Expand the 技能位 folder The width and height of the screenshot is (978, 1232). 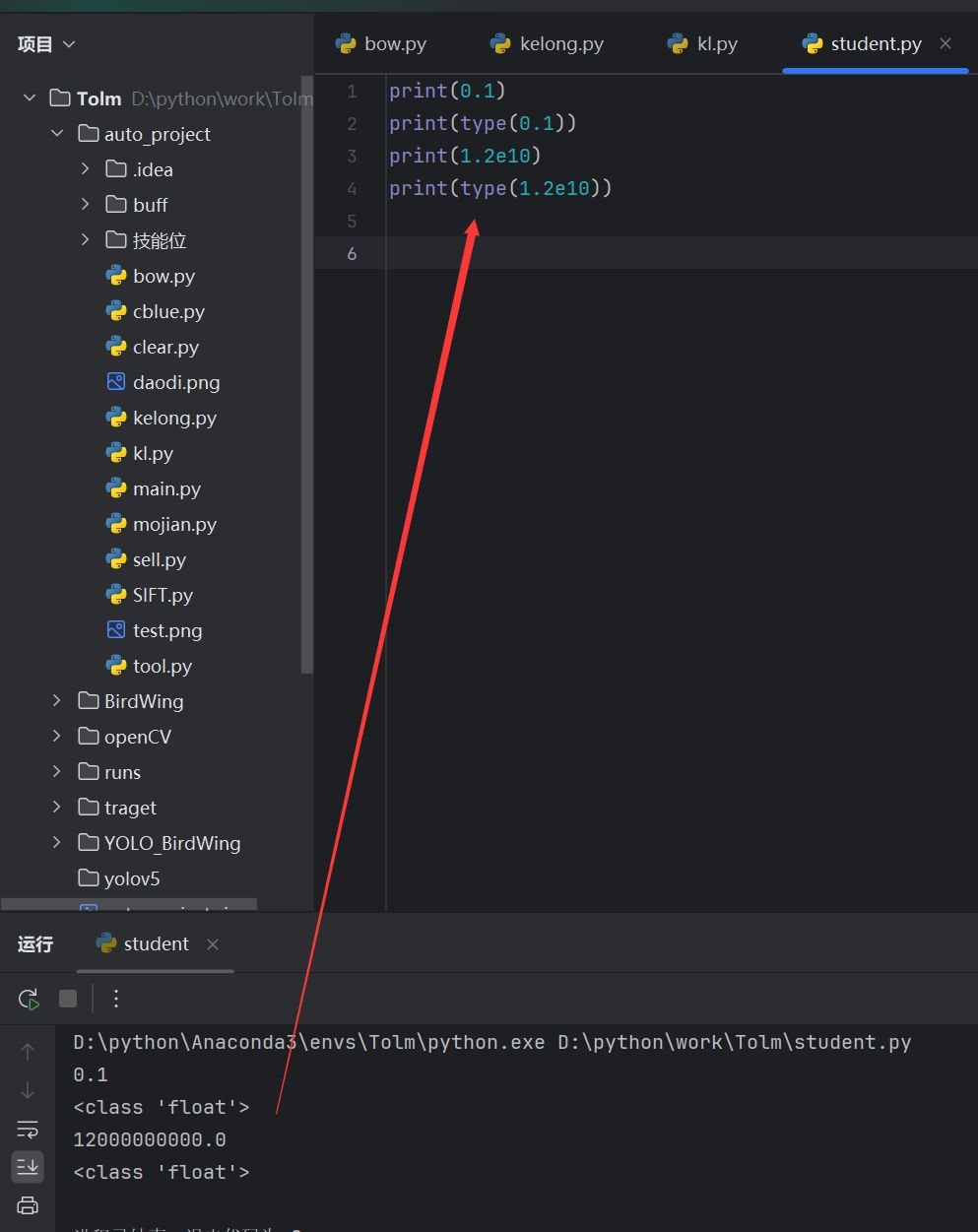click(x=86, y=240)
